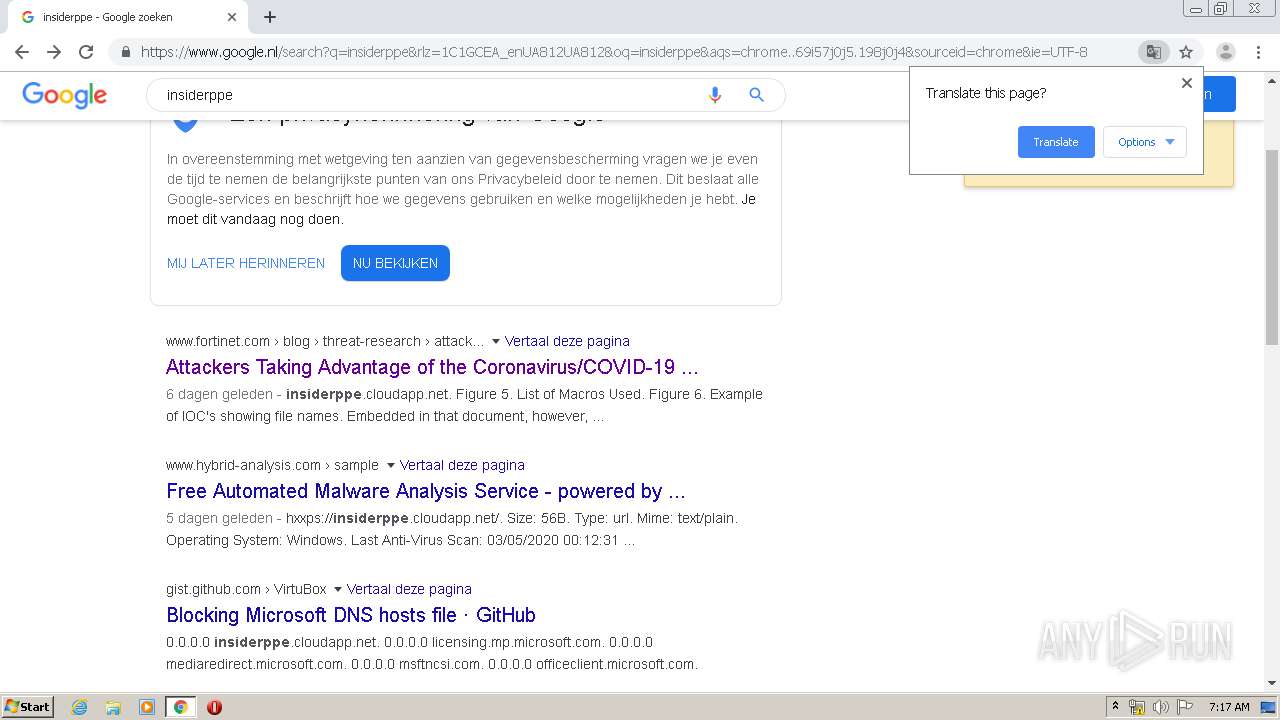1280x720 pixels.
Task: Click the search box containing insiderppe
Action: click(430, 95)
